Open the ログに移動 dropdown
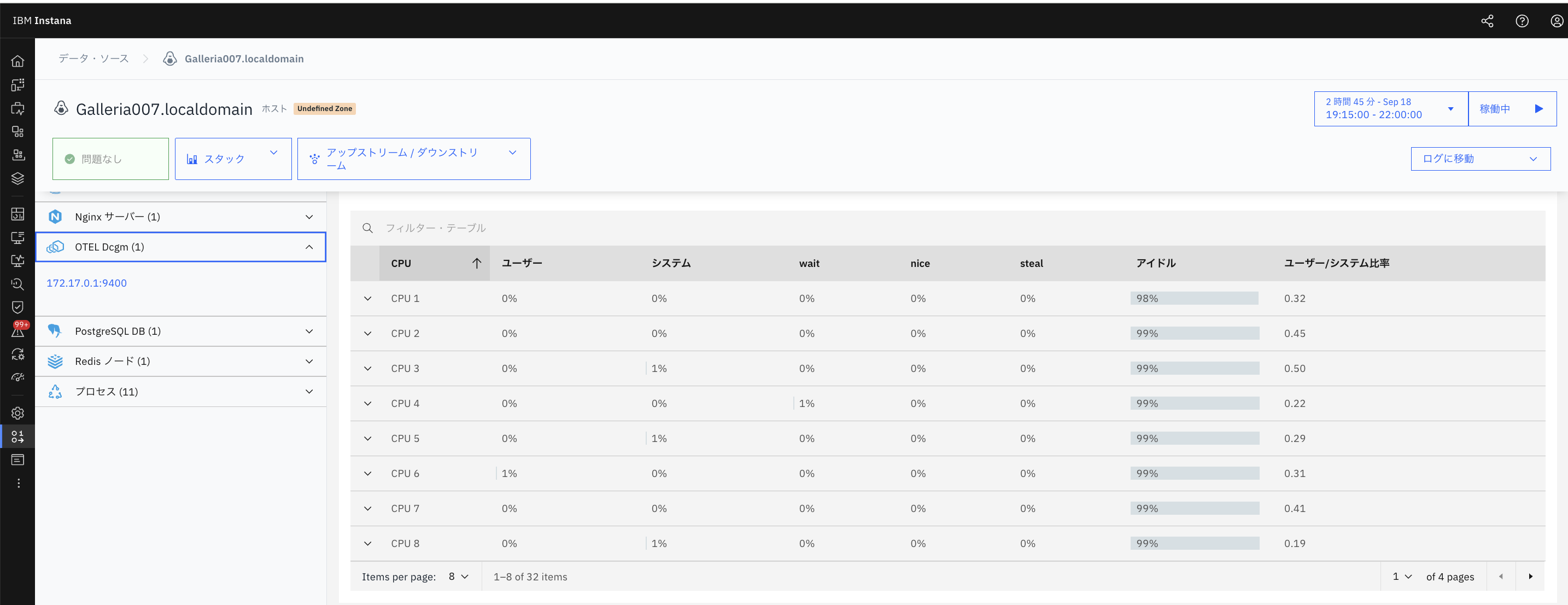This screenshot has height=605, width=1568. click(1480, 159)
